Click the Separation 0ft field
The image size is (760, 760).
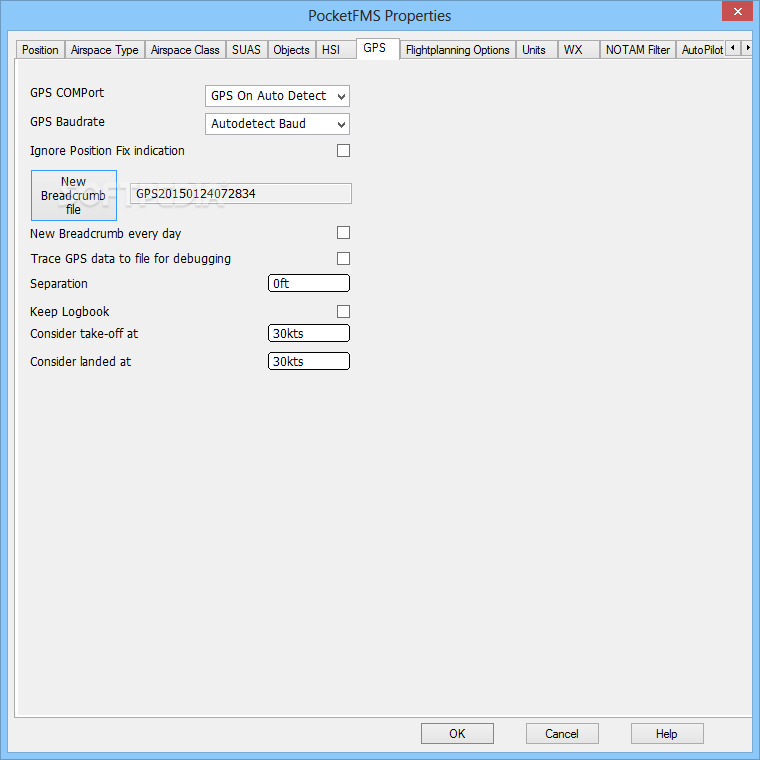[x=309, y=283]
